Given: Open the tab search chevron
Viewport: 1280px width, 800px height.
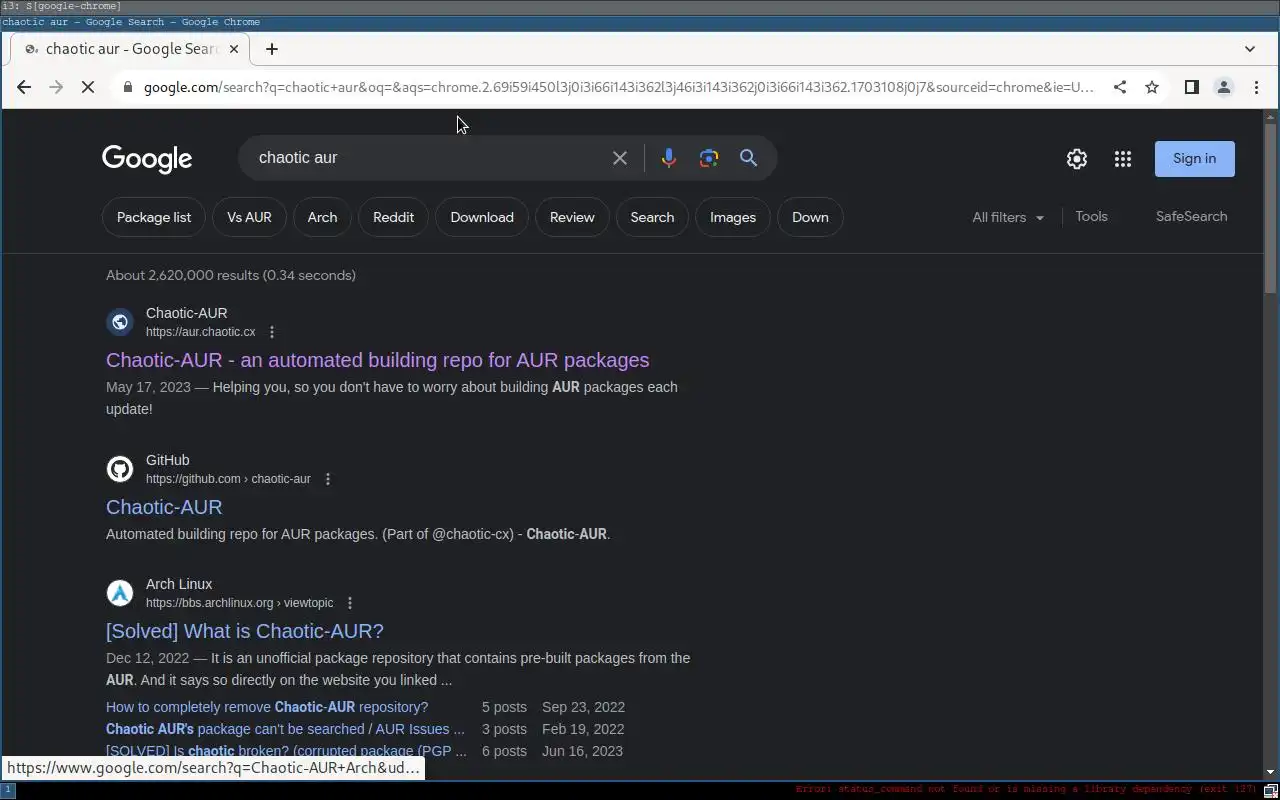Looking at the screenshot, I should (1250, 49).
